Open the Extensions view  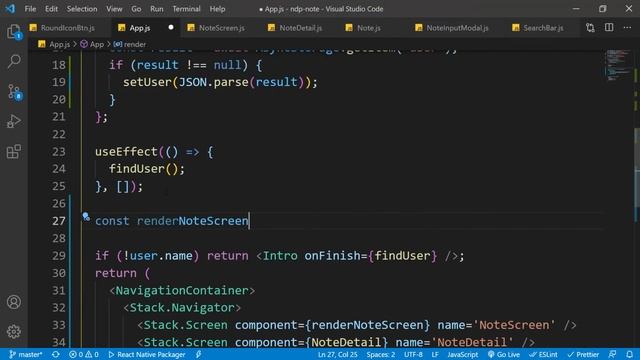14,151
